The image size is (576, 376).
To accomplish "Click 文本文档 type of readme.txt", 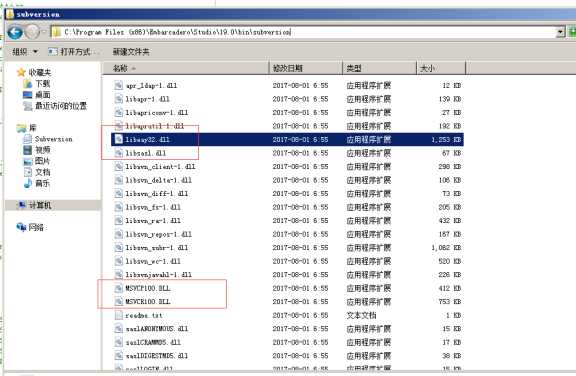I will (361, 315).
